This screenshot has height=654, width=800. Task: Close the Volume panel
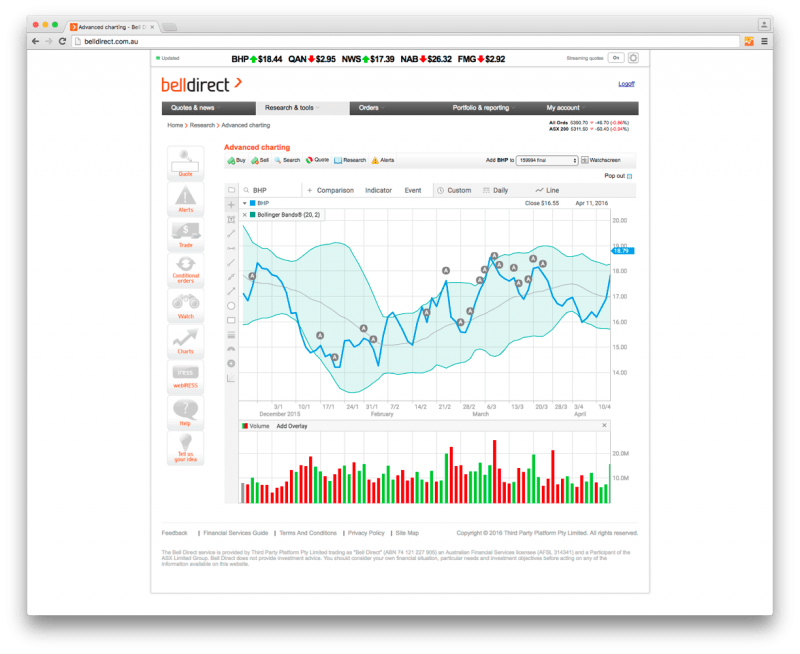[605, 425]
